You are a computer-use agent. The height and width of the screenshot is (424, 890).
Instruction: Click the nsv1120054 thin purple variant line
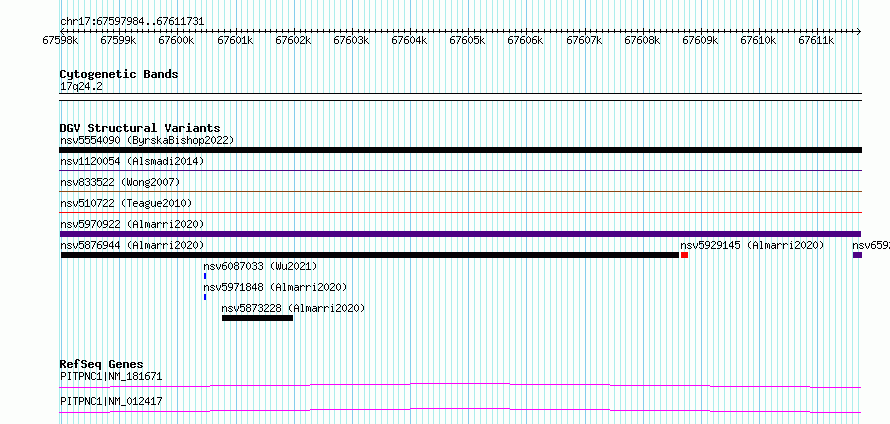click(x=460, y=170)
